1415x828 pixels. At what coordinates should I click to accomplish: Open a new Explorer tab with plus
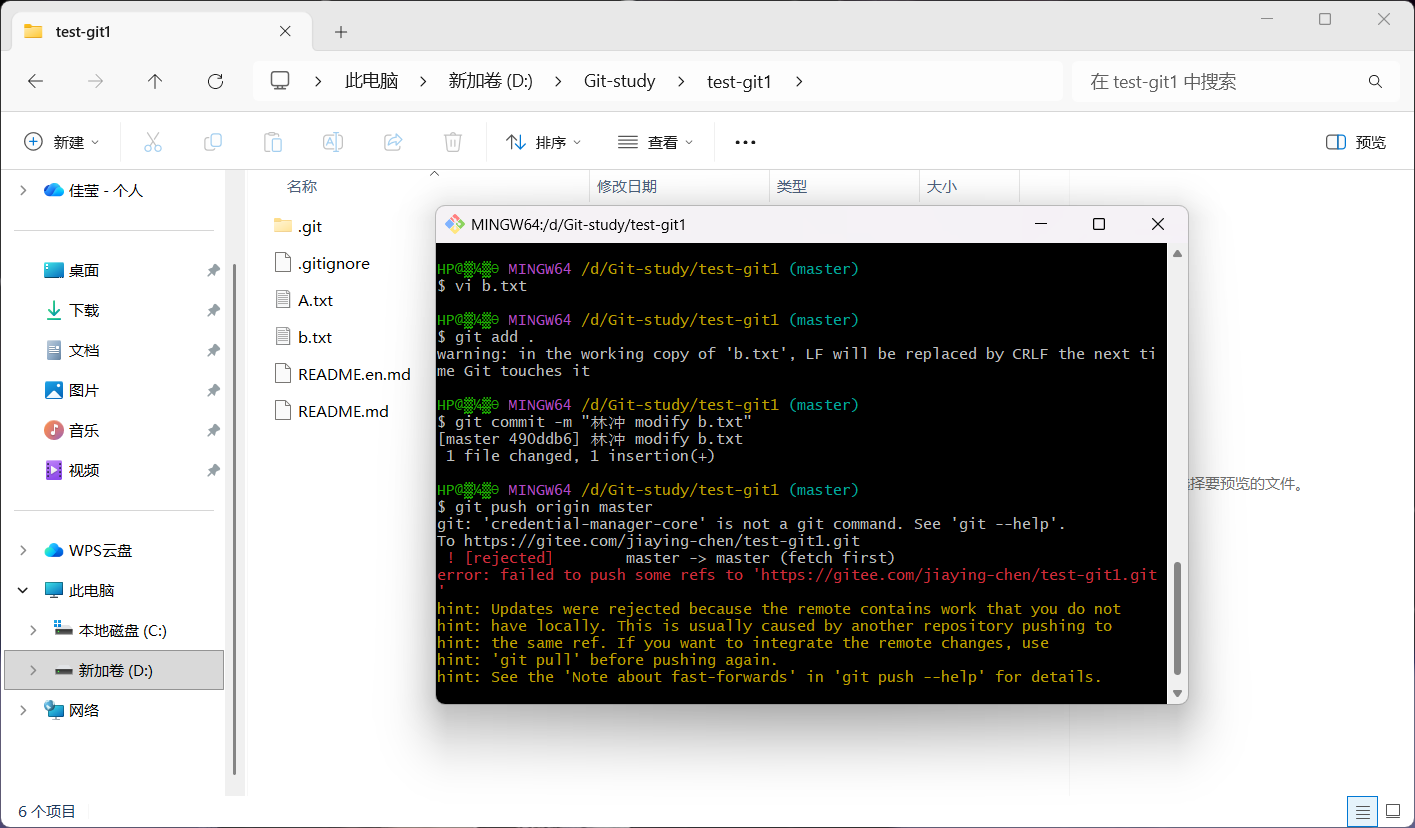tap(341, 32)
